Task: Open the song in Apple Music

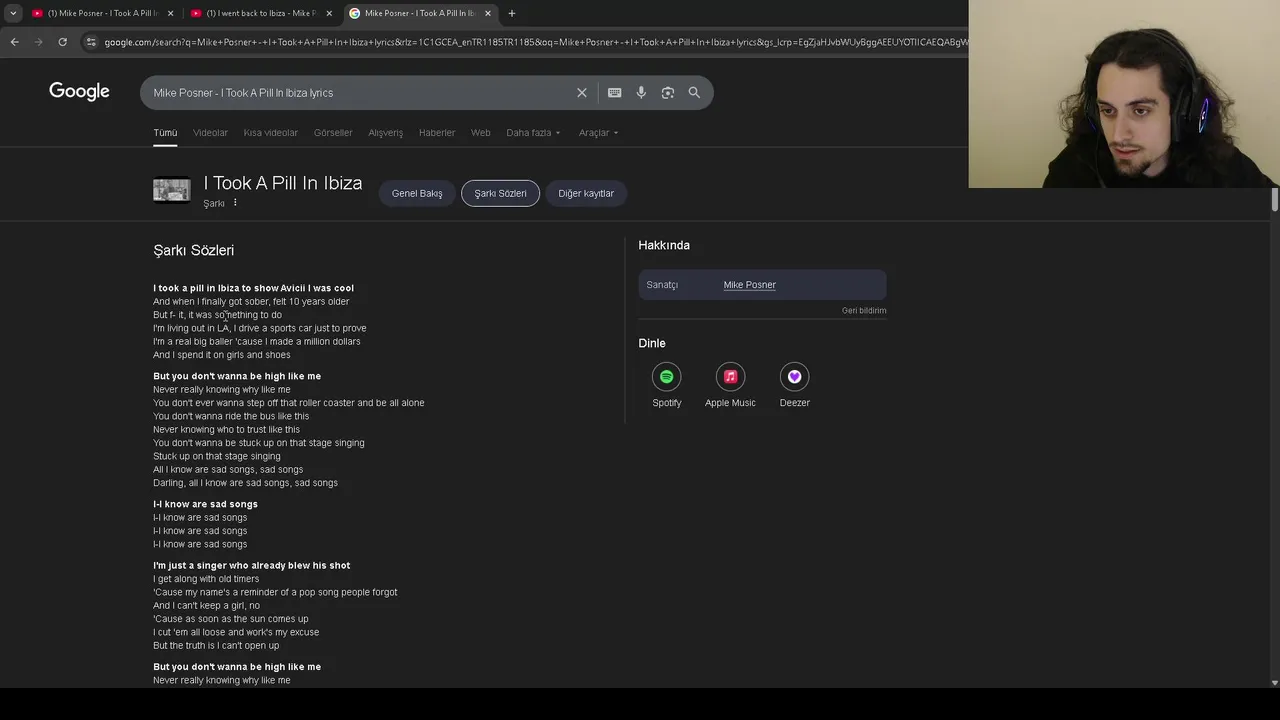Action: pyautogui.click(x=730, y=385)
